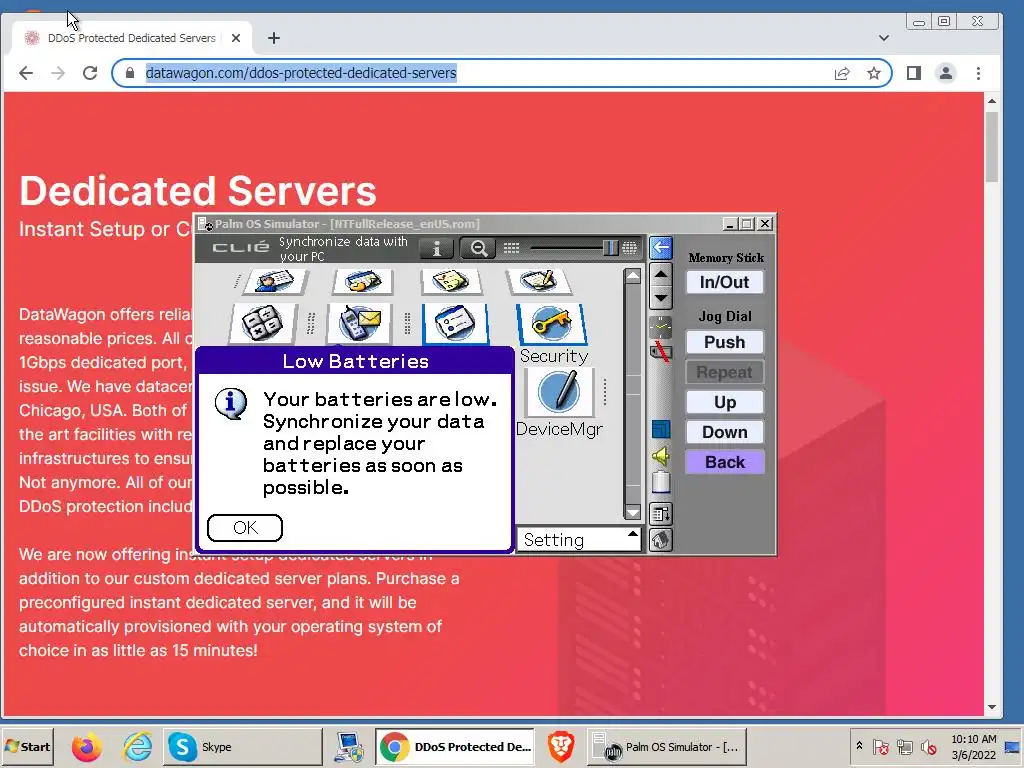
Task: Click the network monitor taskbar icon
Action: [x=348, y=747]
